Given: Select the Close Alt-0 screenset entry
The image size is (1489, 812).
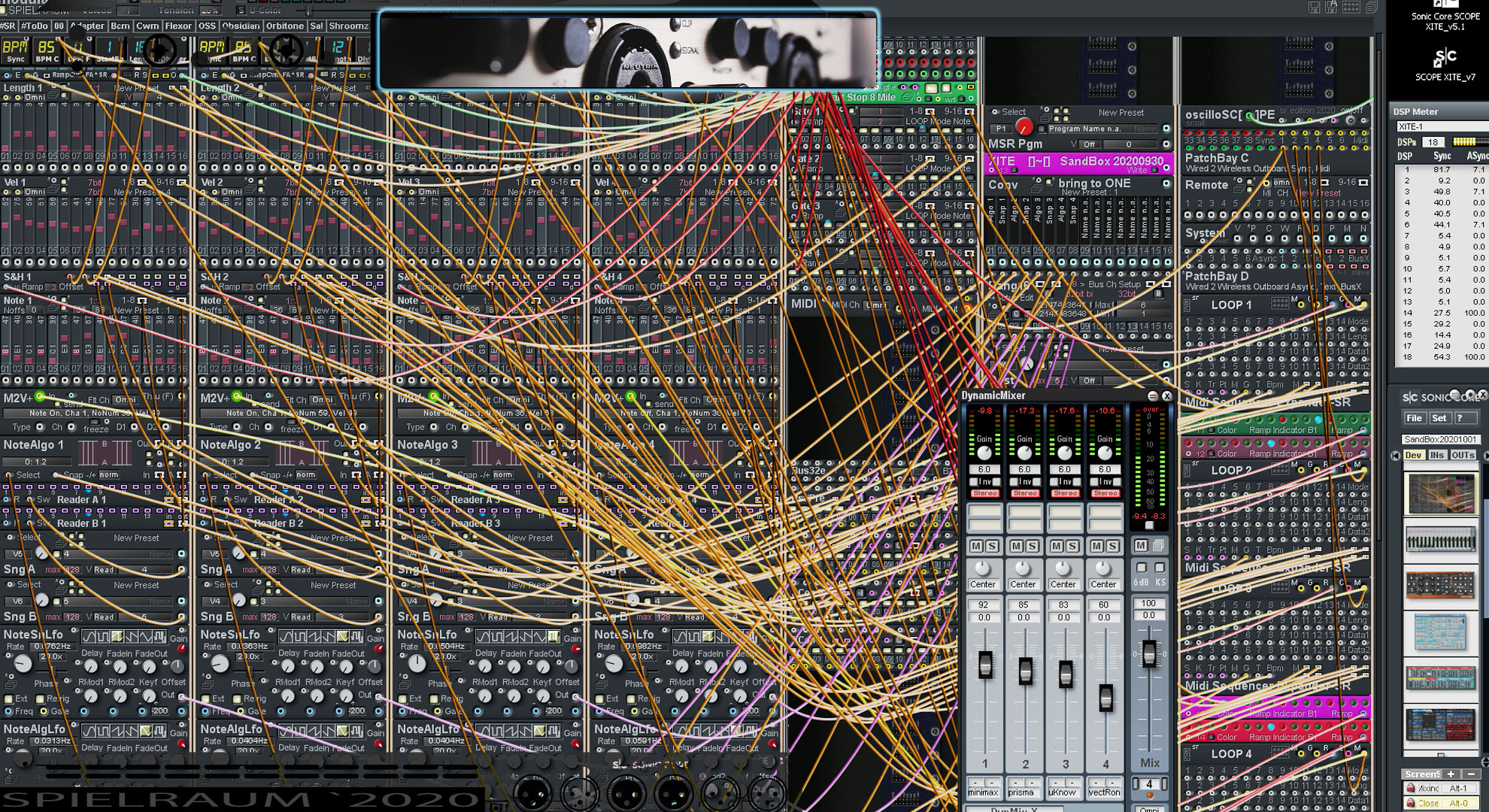Looking at the screenshot, I should coord(1443,803).
